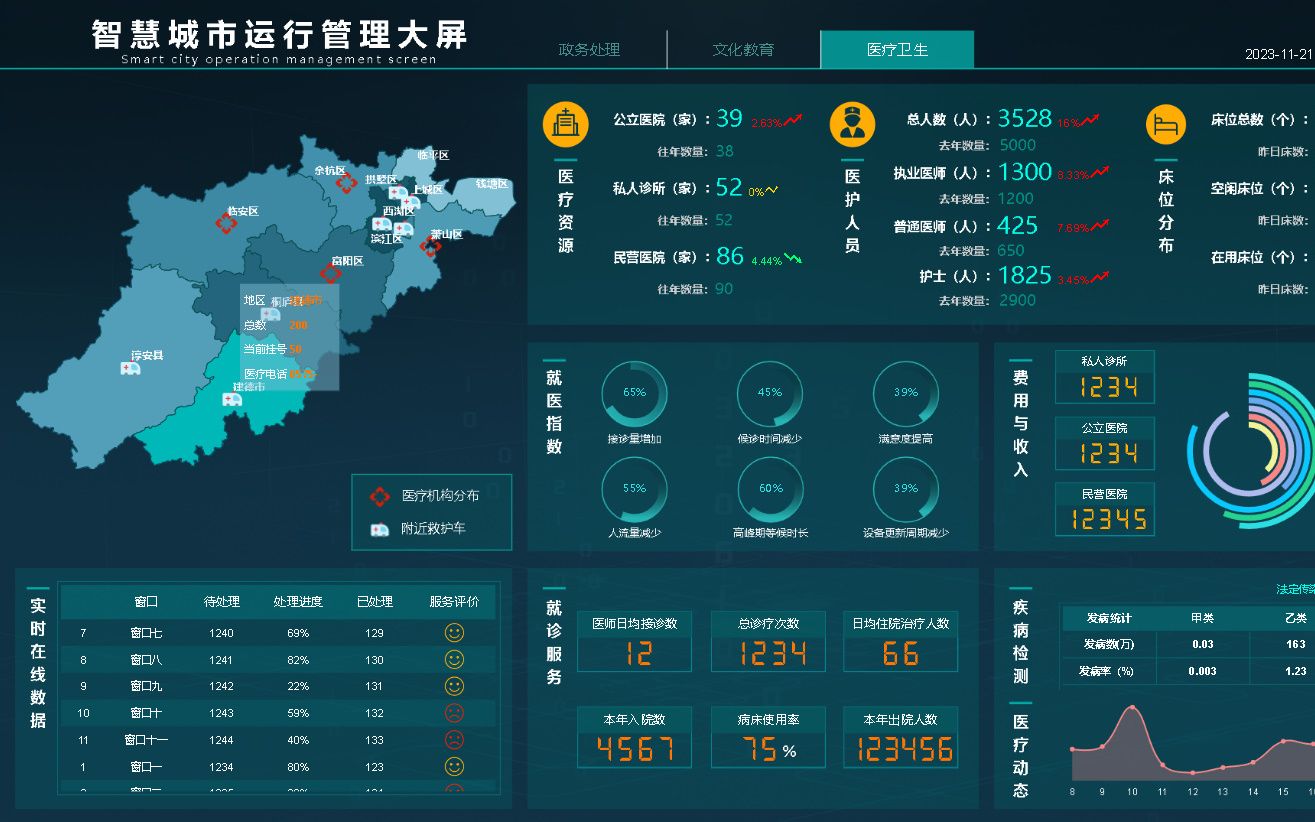
Task: Click the peak data point at 10 on the 医疗动态 chart
Action: point(1132,708)
